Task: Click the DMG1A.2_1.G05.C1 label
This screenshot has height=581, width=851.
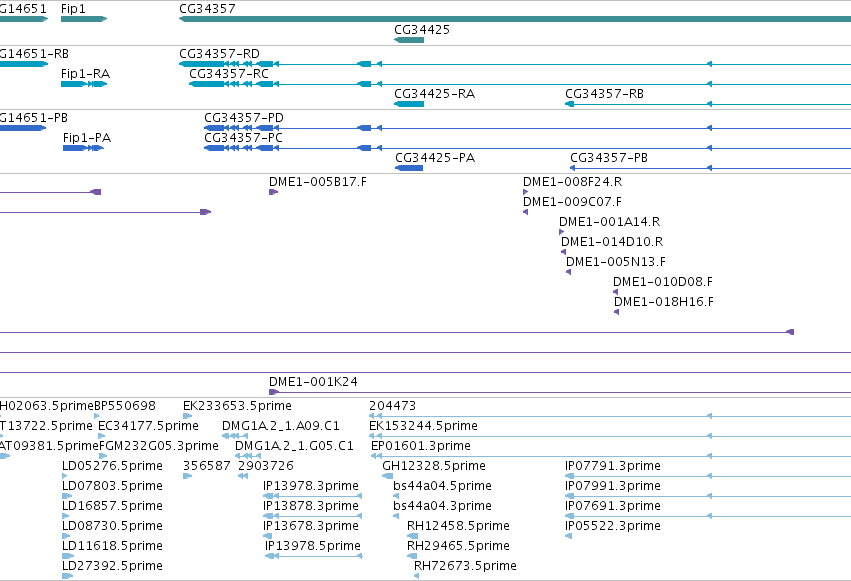Action: coord(294,446)
